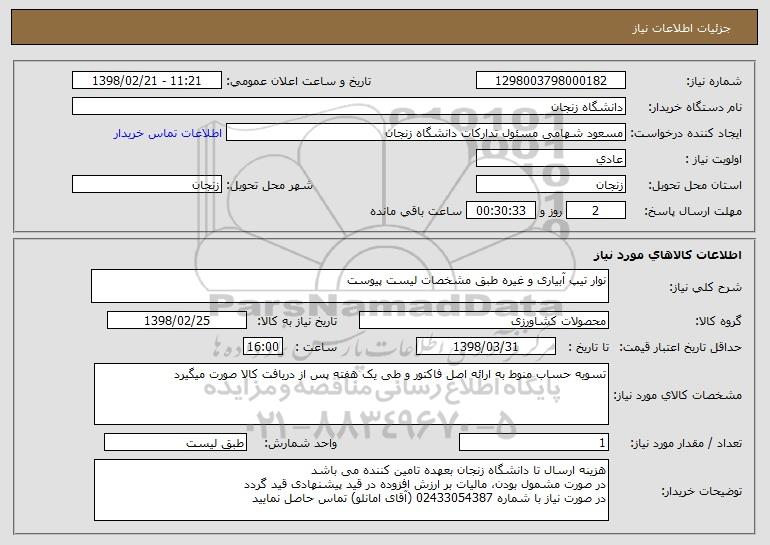
Task: Select the label شرح کلی نیاز
Action: click(x=706, y=287)
